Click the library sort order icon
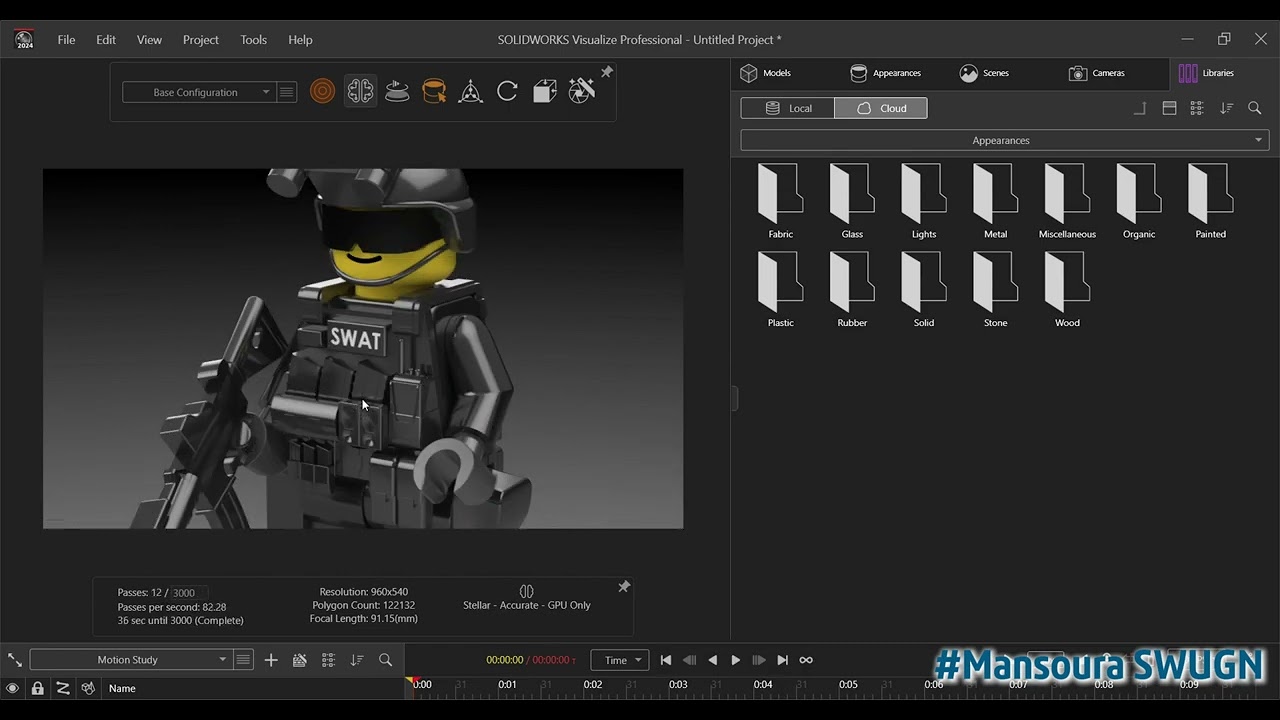 [1226, 108]
